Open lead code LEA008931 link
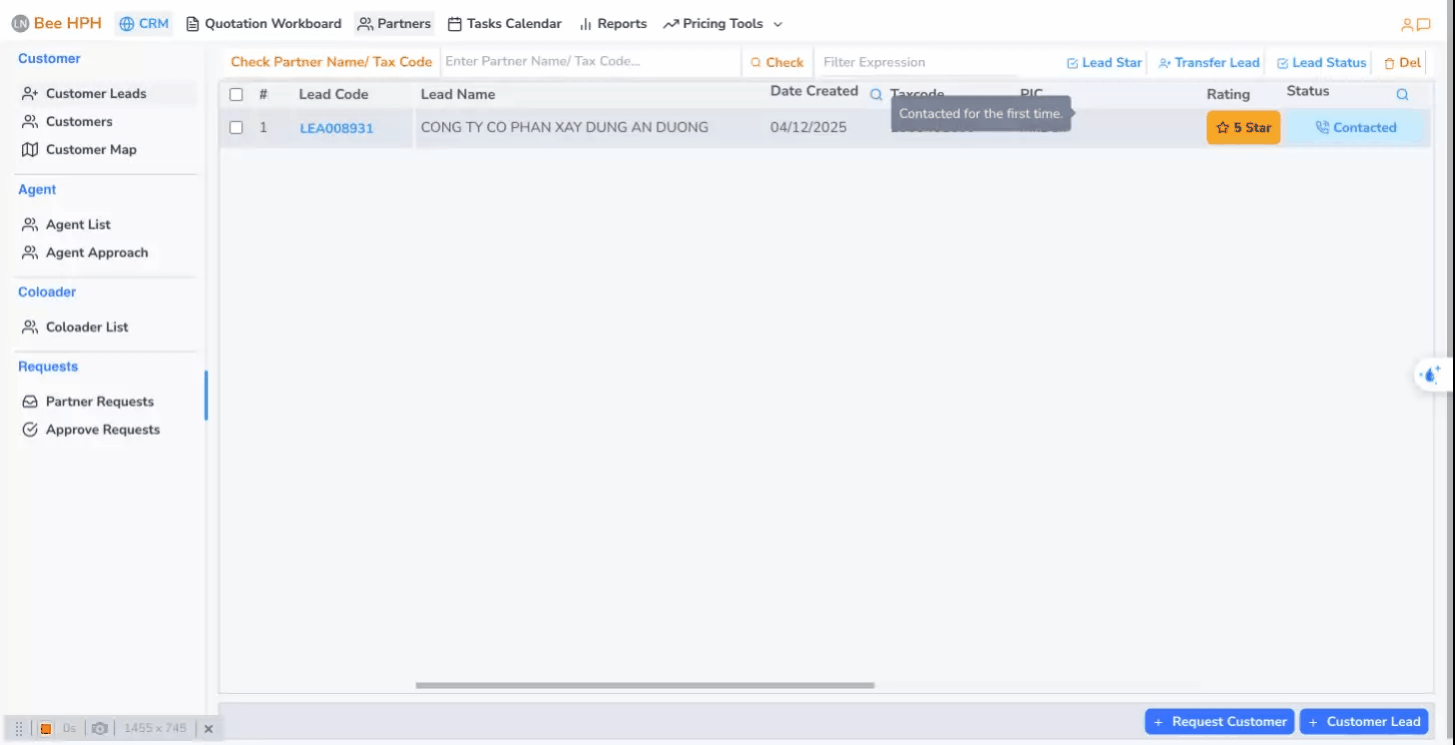This screenshot has height=745, width=1455. (336, 128)
